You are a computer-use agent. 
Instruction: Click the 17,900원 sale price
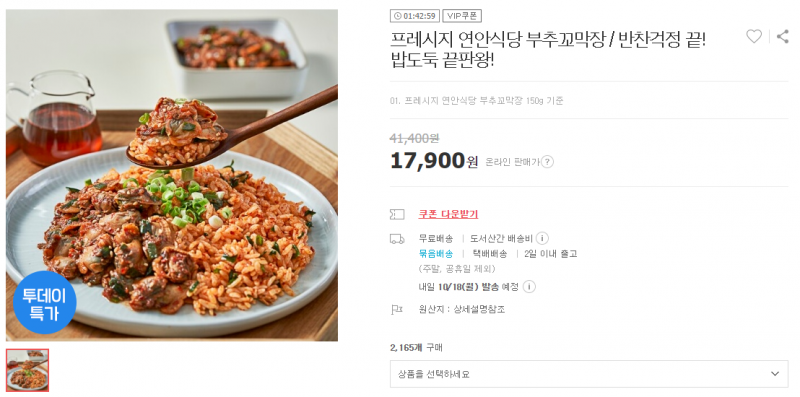click(x=434, y=161)
